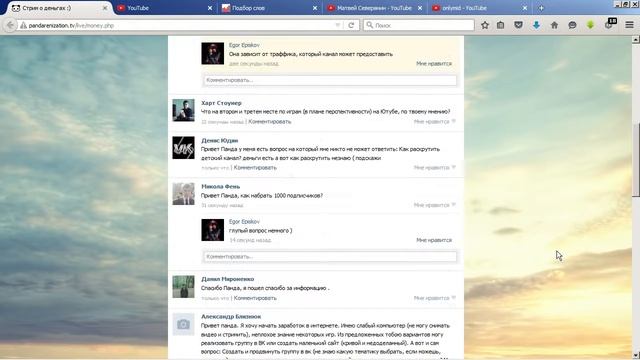Image resolution: width=640 pixels, height=360 pixels.
Task: Click Egor Epsikov's avatar by глупый вопрос
Action: [x=213, y=230]
